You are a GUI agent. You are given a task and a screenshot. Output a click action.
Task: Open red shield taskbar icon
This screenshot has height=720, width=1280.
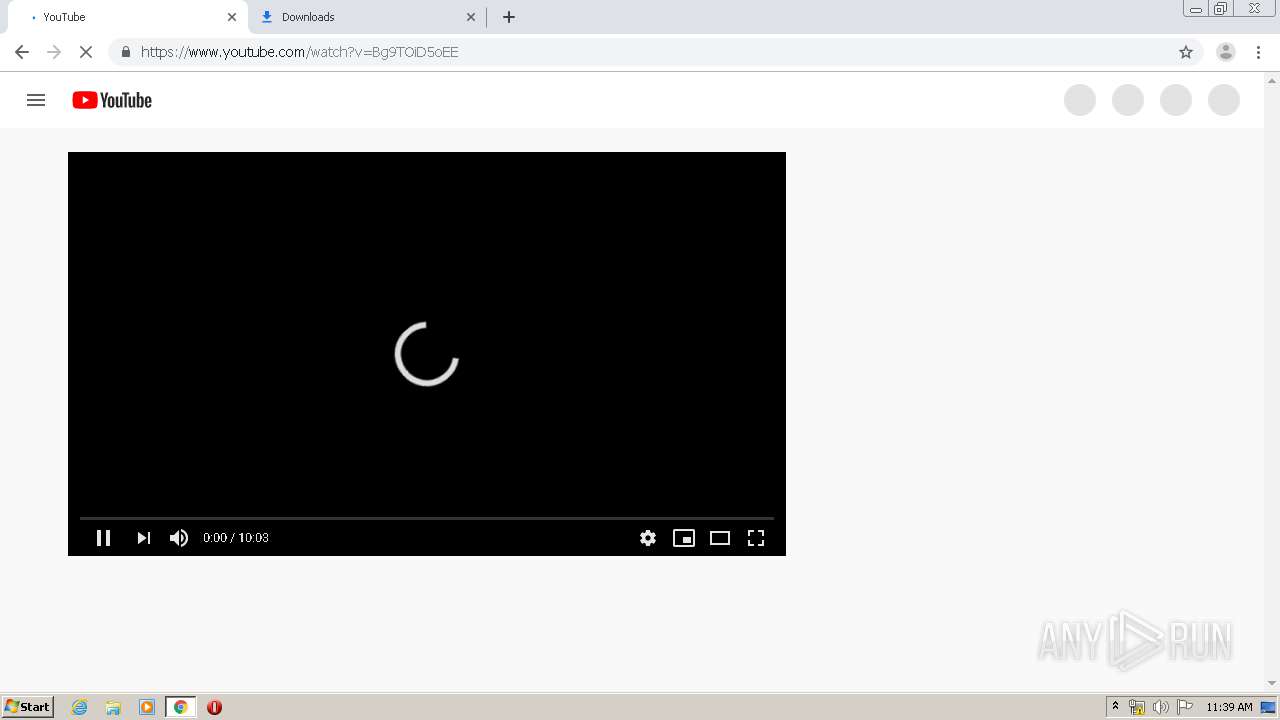click(x=214, y=707)
